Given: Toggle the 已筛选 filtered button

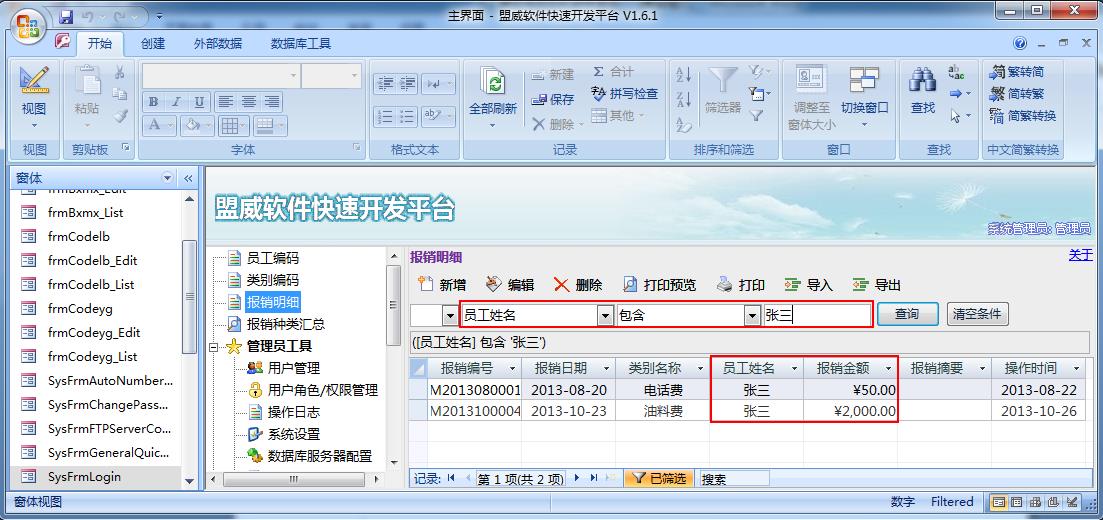Looking at the screenshot, I should [x=659, y=478].
